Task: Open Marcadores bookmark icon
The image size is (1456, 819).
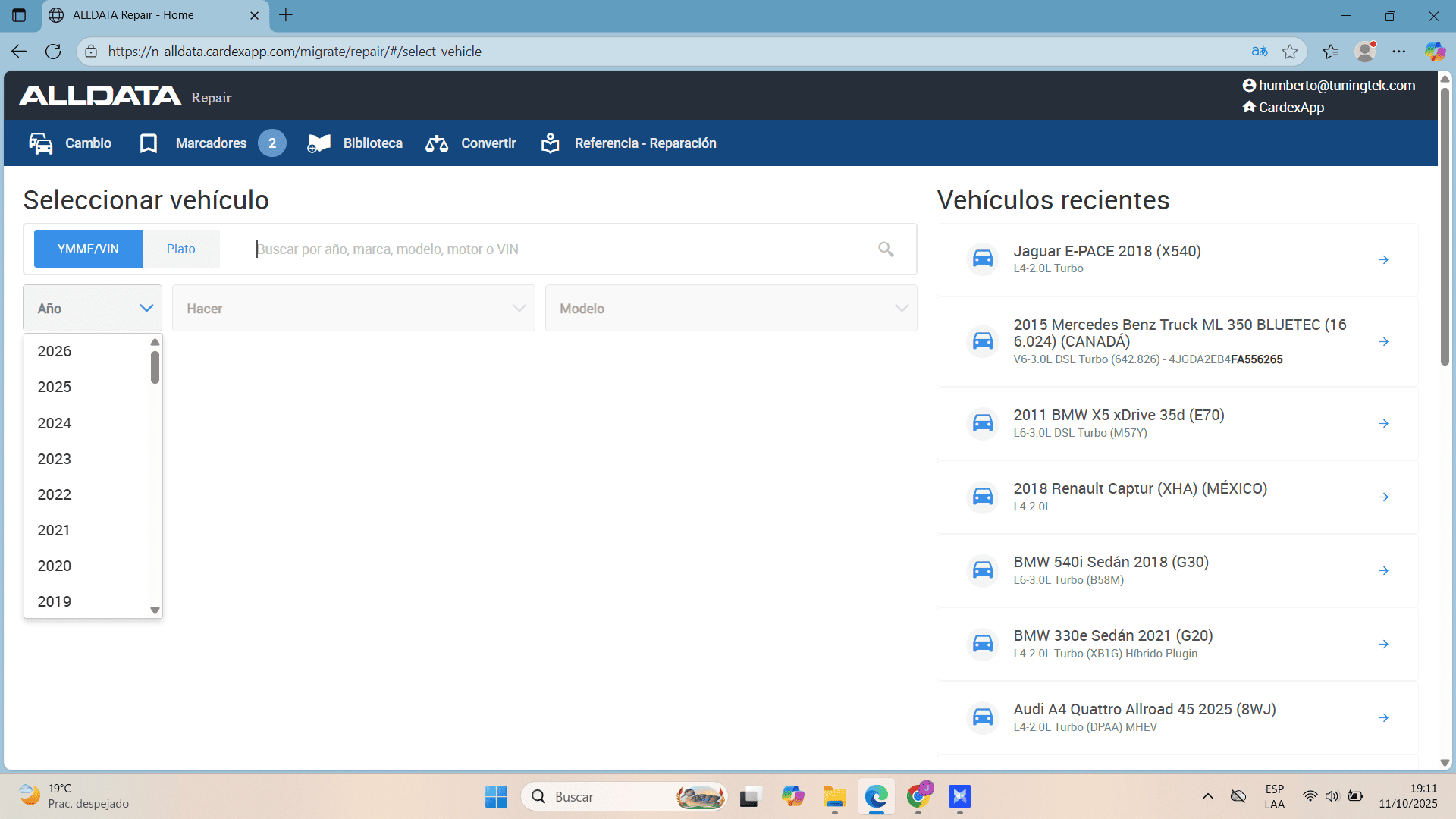Action: coord(149,143)
